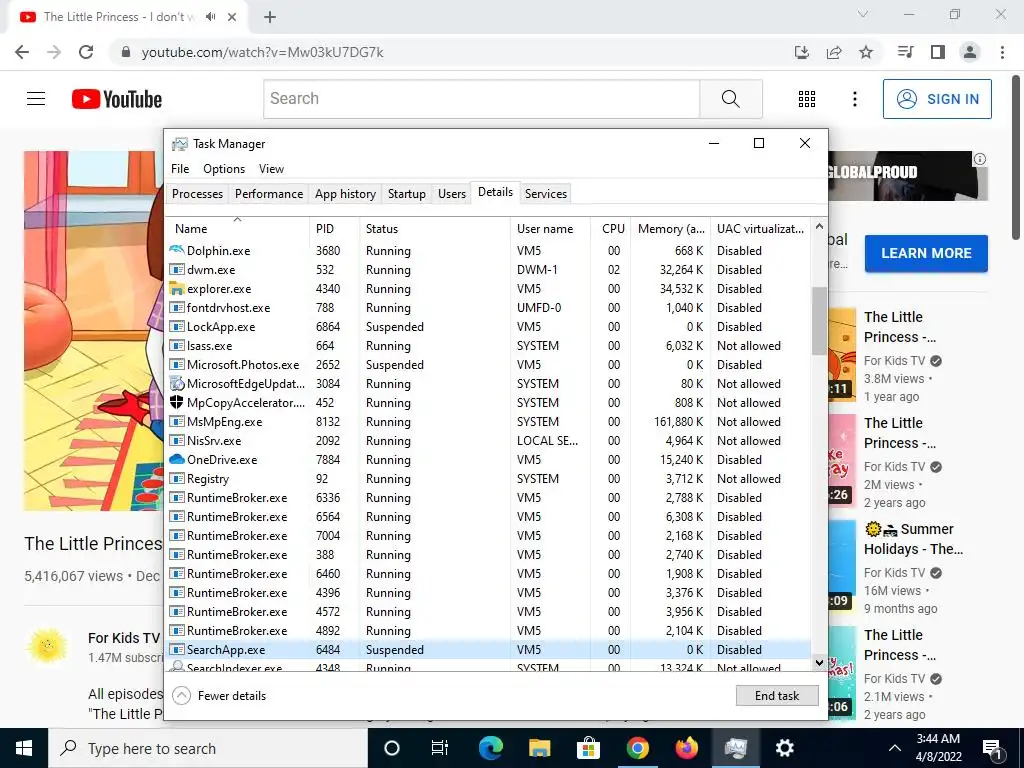Switch to the Startup tab
The image size is (1024, 768).
tap(406, 193)
